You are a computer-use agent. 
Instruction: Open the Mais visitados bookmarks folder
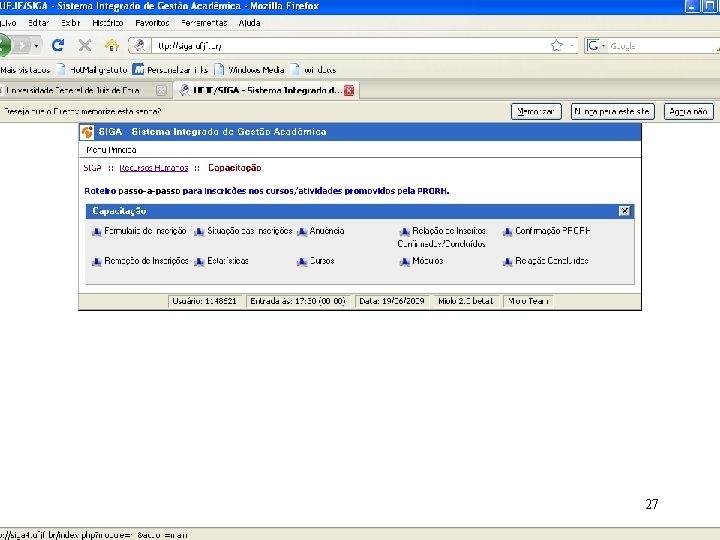25,70
